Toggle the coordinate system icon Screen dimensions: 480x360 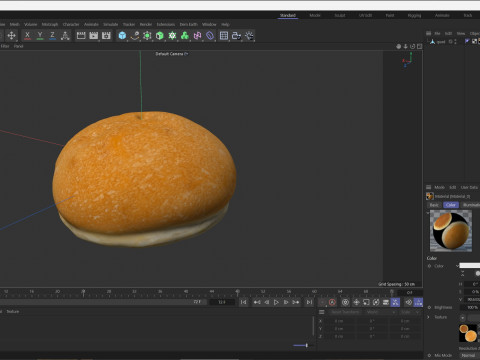tap(65, 36)
